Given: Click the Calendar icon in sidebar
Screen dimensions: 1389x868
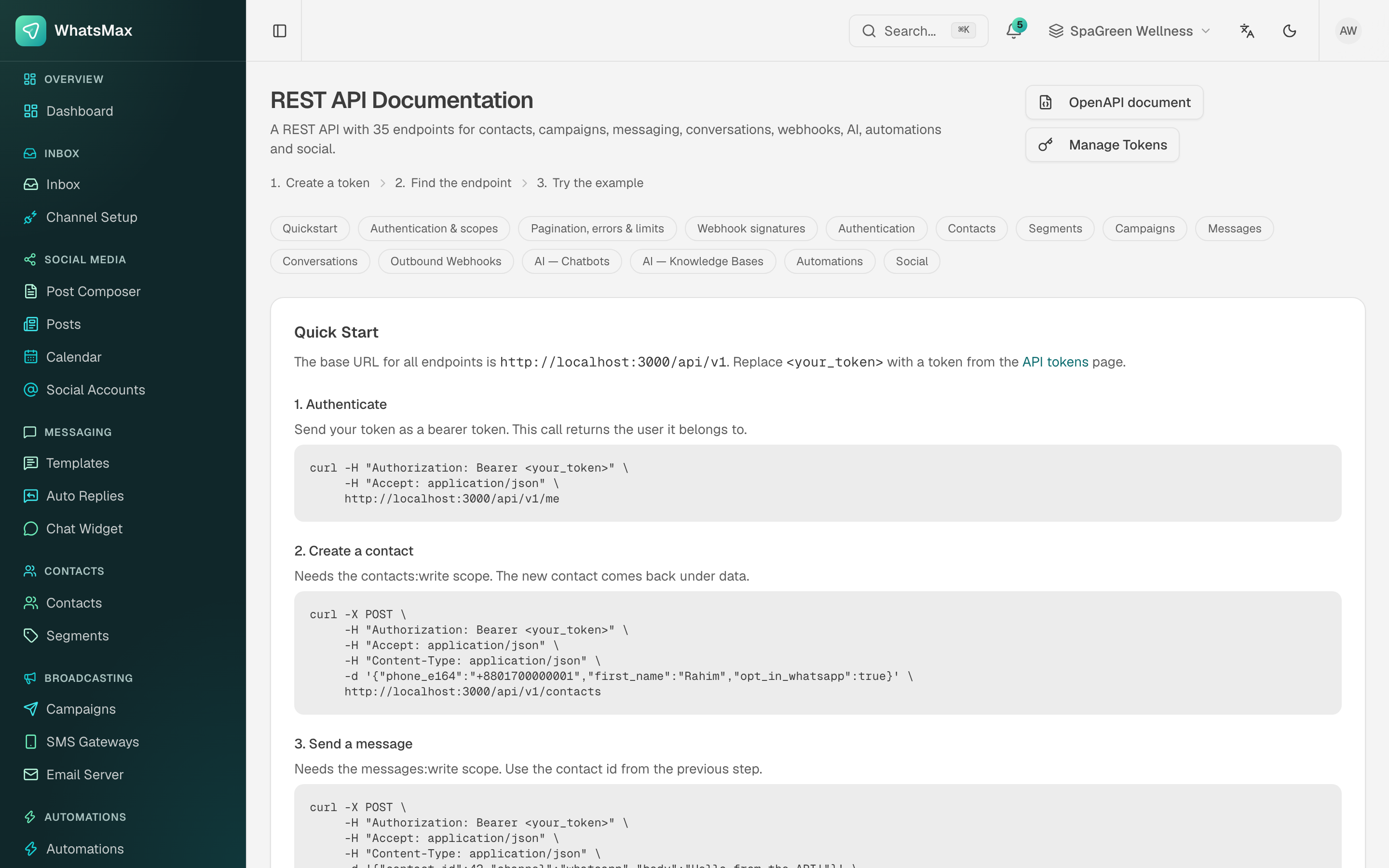Looking at the screenshot, I should [30, 356].
